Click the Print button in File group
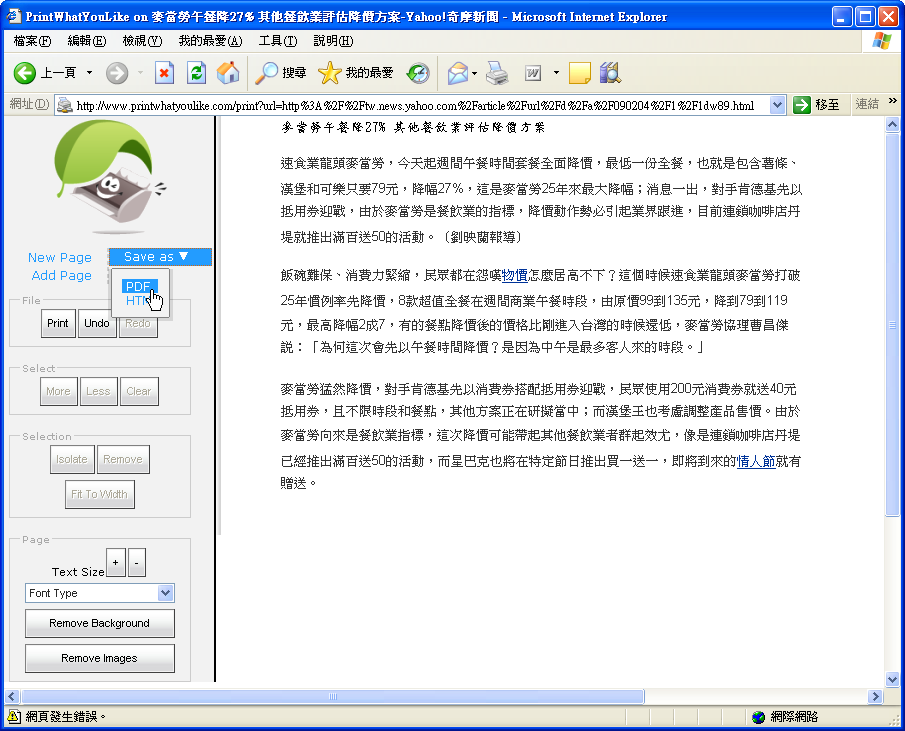Screen dimensions: 905x731 (x=58, y=323)
